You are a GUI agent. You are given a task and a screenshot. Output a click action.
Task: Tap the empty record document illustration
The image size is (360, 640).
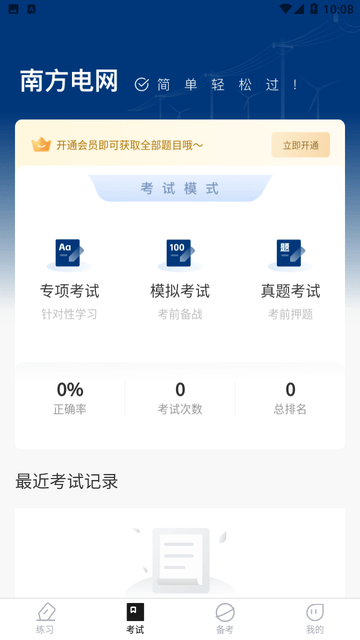180,561
